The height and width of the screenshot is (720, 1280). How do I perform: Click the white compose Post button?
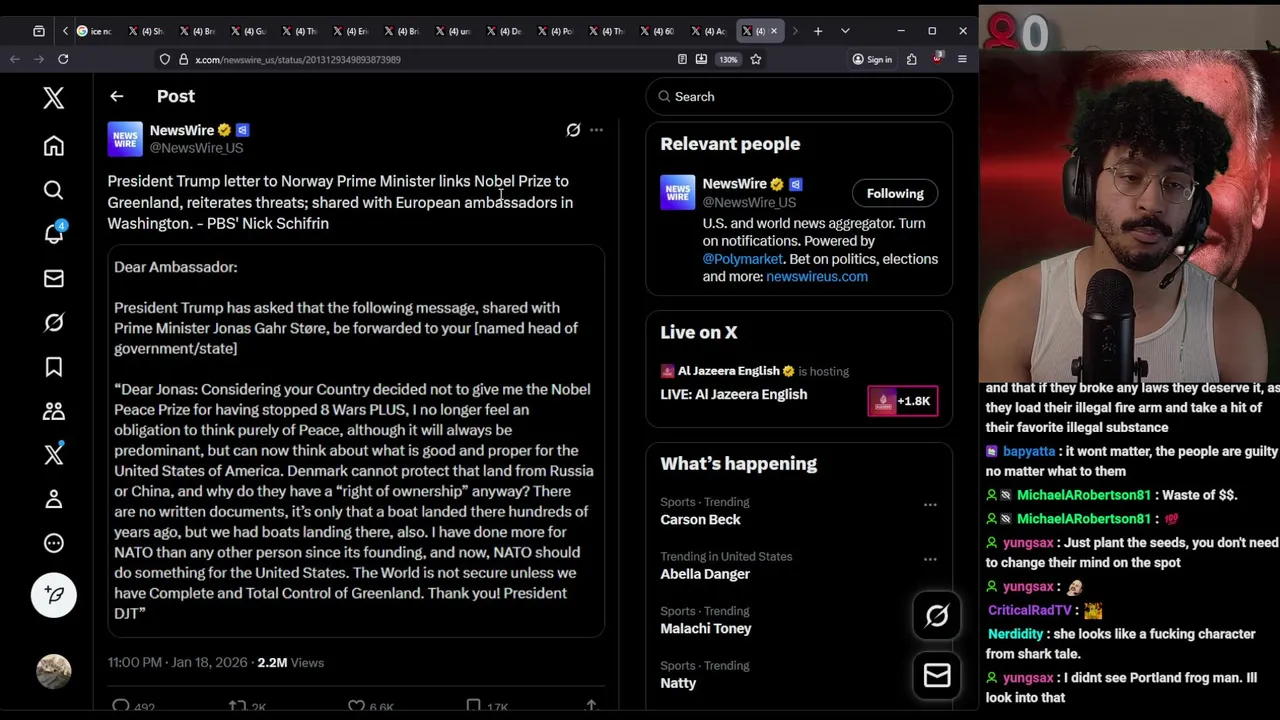click(x=54, y=595)
